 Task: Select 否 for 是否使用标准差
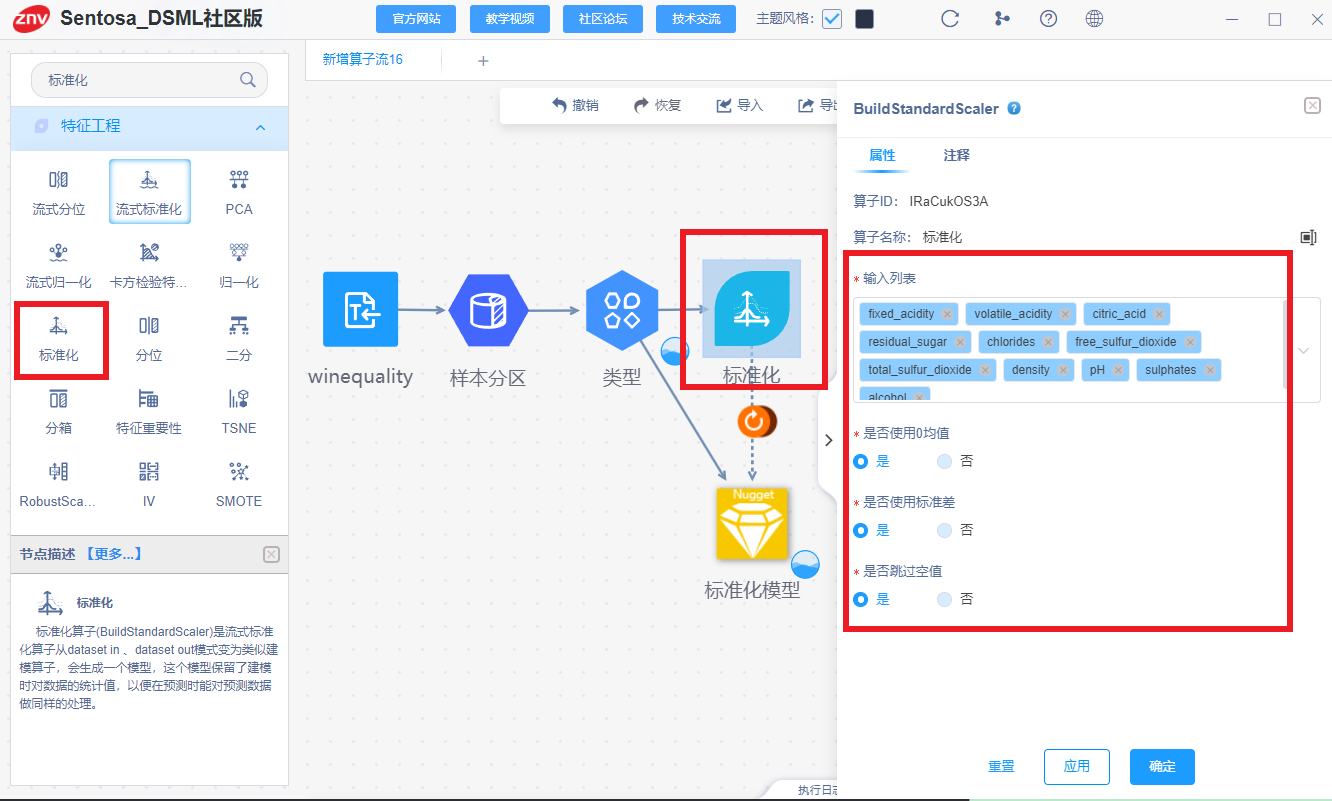tap(944, 530)
